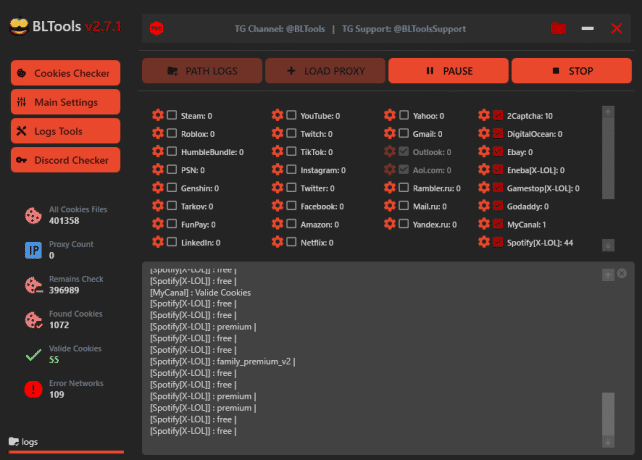Open TikTok settings gear icon
This screenshot has height=460, width=642.
click(277, 151)
